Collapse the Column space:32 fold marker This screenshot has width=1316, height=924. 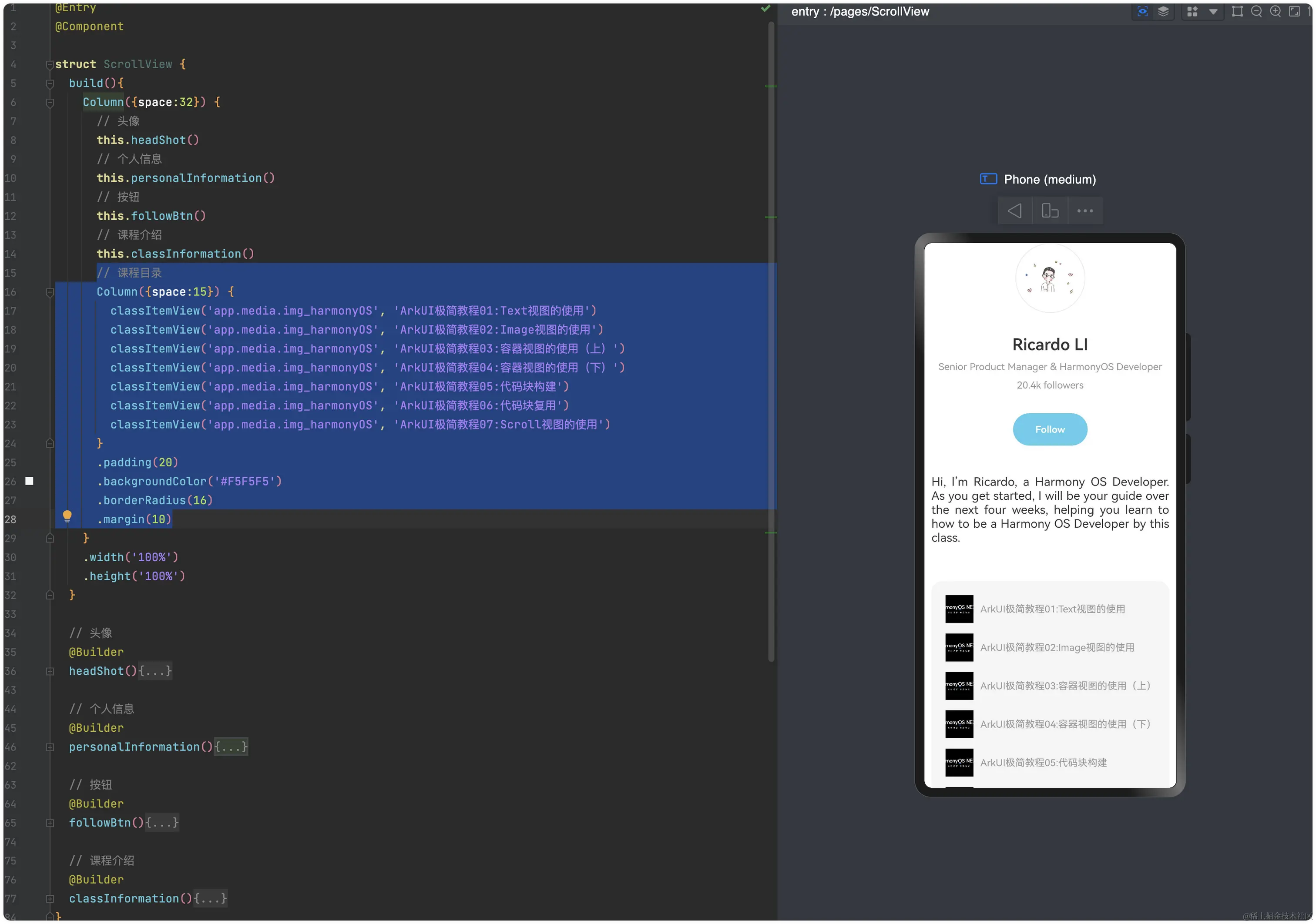click(x=50, y=103)
